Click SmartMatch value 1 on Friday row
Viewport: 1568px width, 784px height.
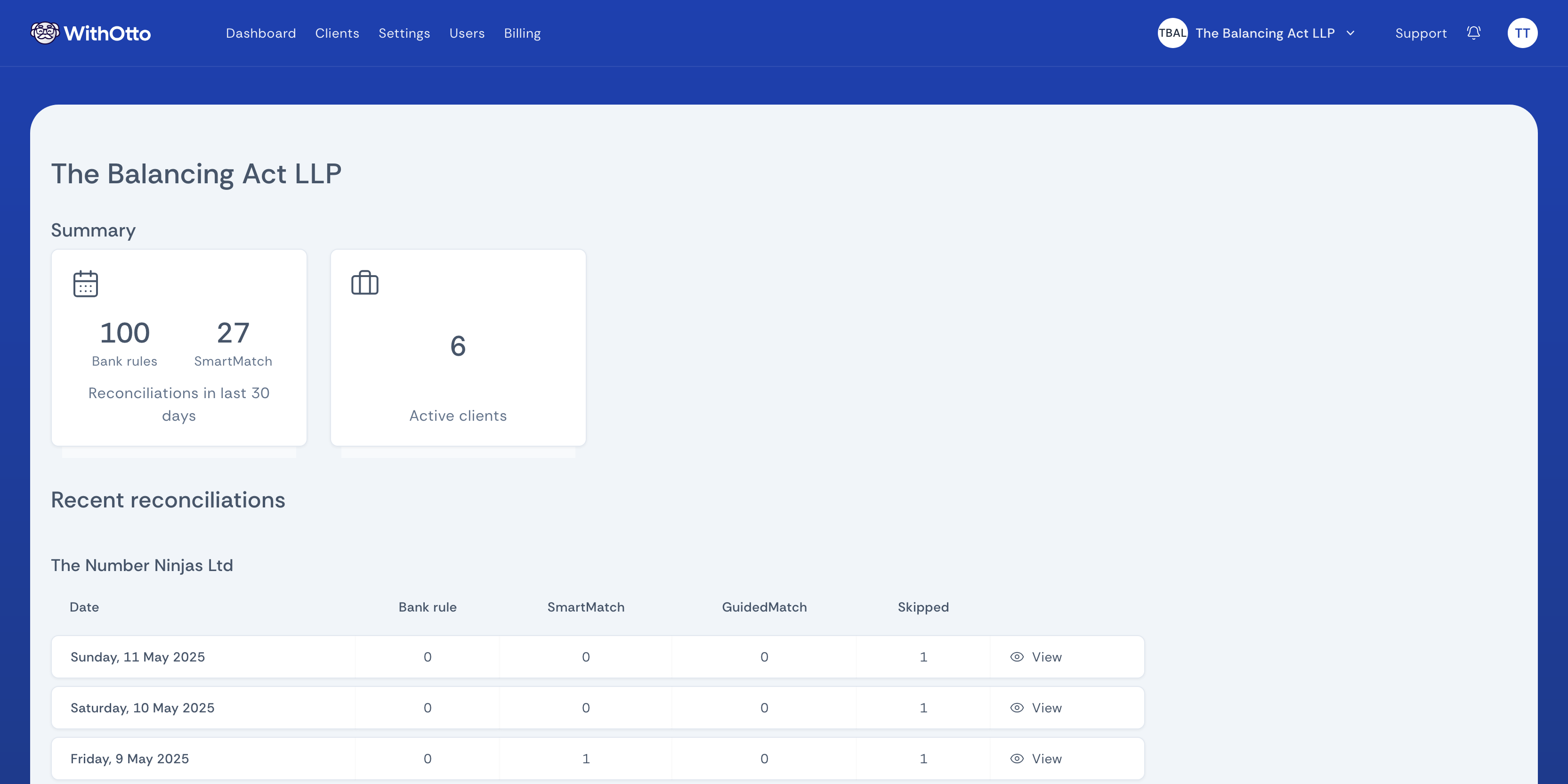pos(586,759)
